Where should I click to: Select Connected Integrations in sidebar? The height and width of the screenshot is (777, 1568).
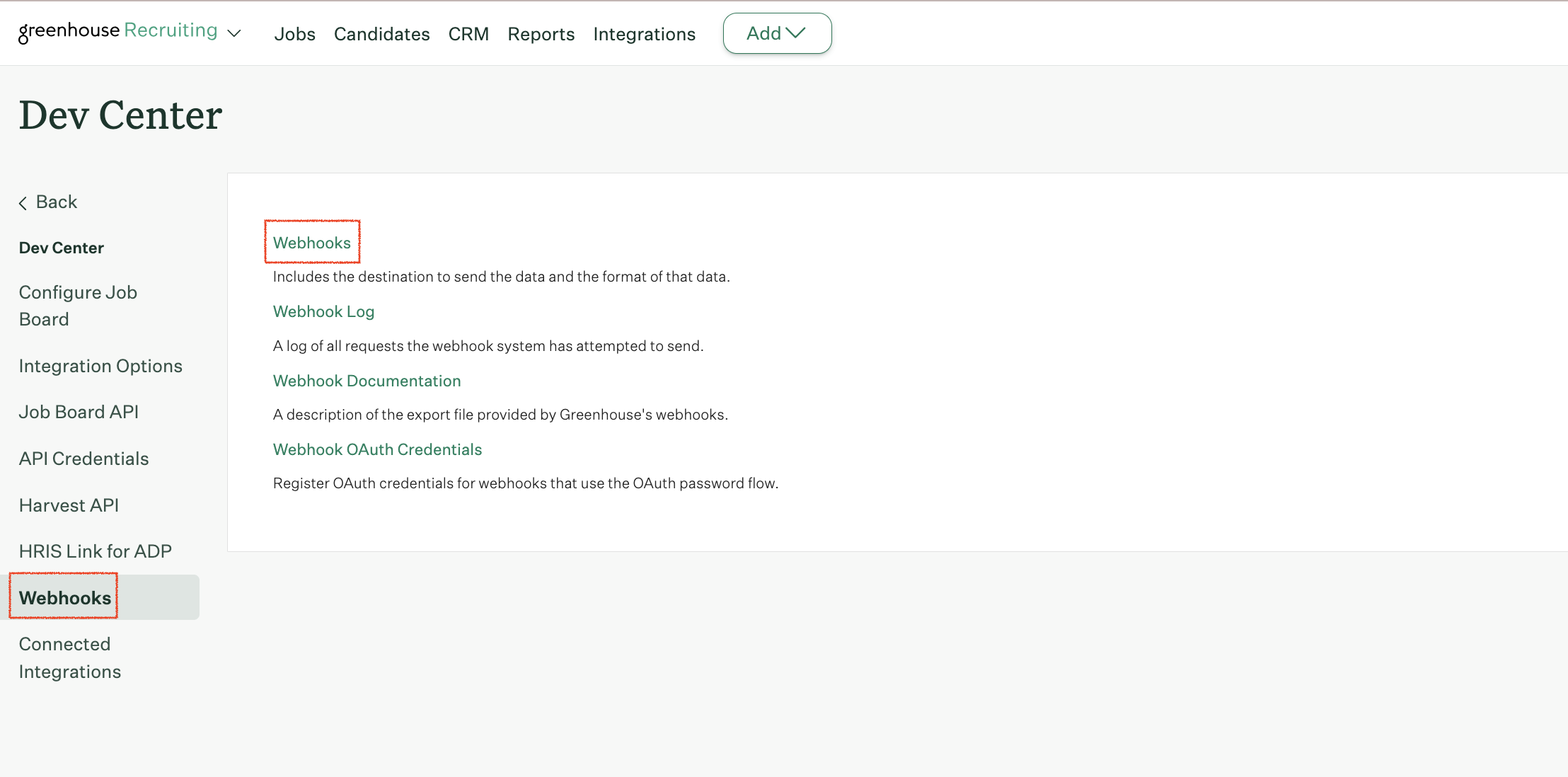click(69, 657)
